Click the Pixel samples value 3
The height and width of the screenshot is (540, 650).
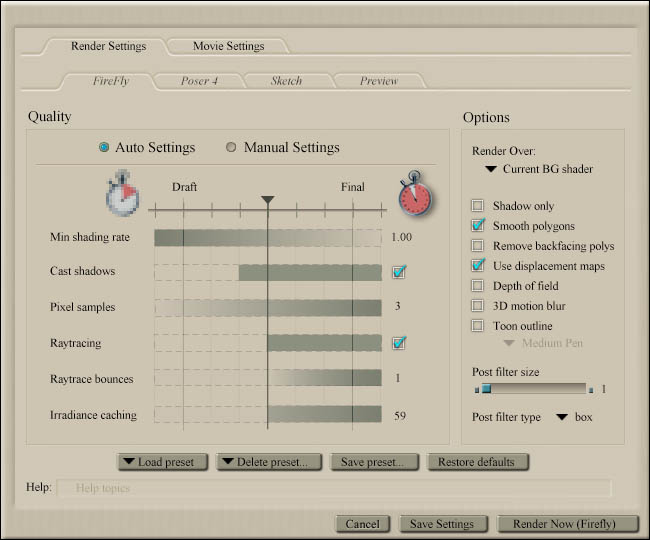[x=398, y=306]
